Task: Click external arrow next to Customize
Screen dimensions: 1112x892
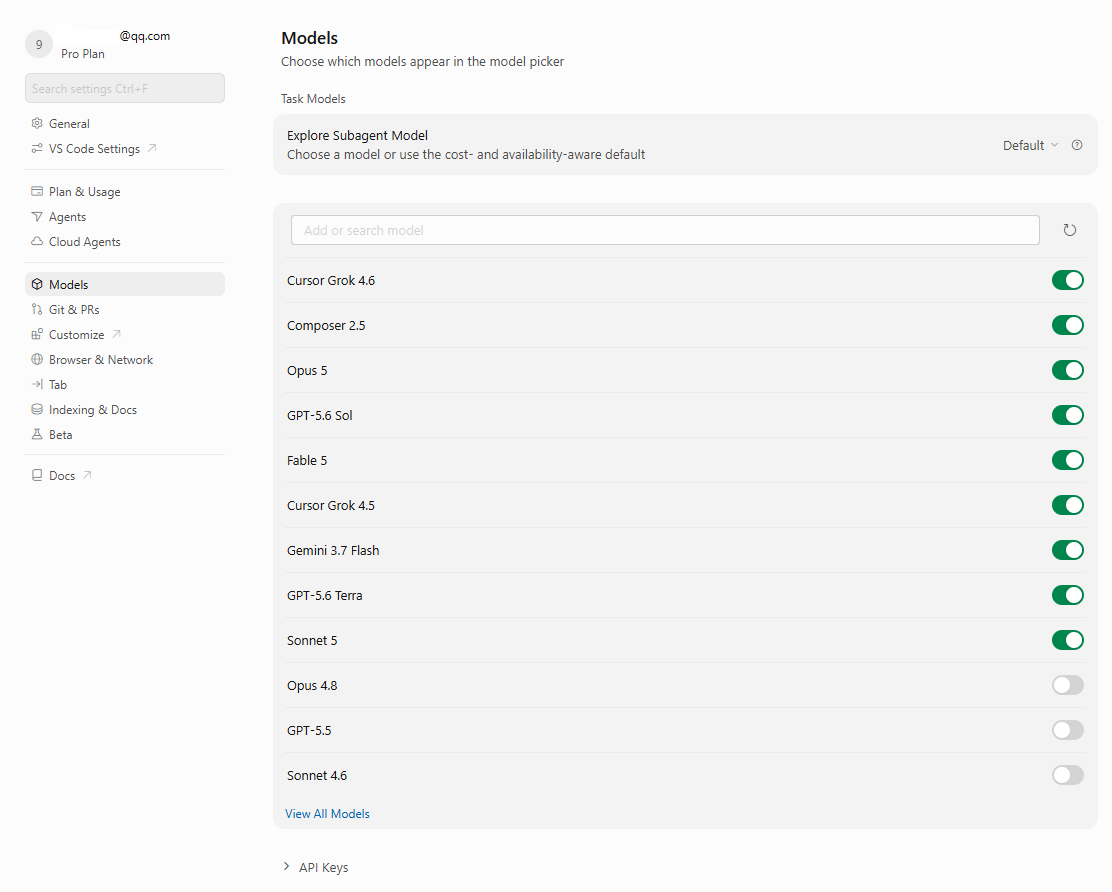Action: coord(116,334)
